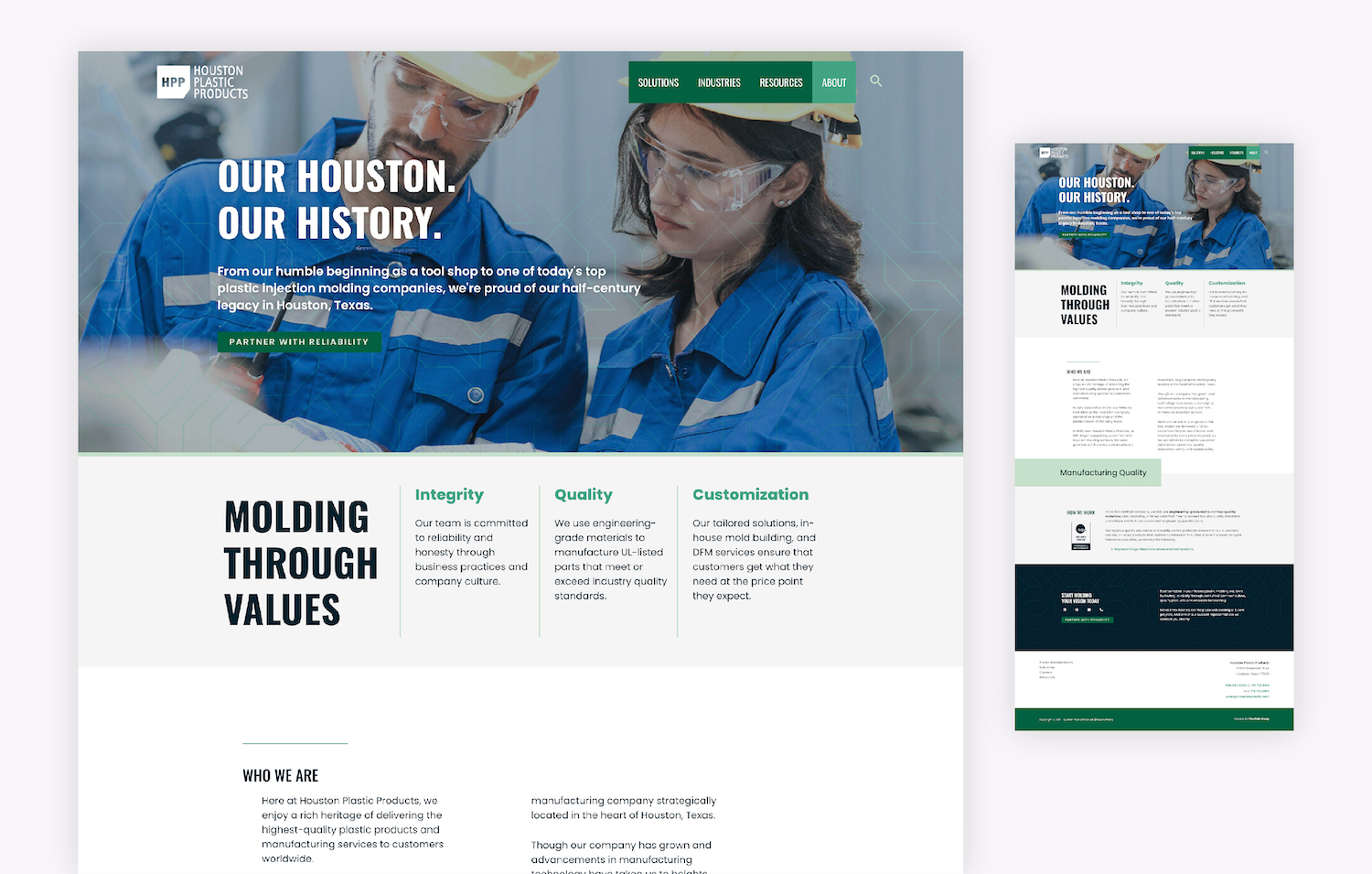
Task: Open the Resources menu in large preview
Action: [x=781, y=82]
